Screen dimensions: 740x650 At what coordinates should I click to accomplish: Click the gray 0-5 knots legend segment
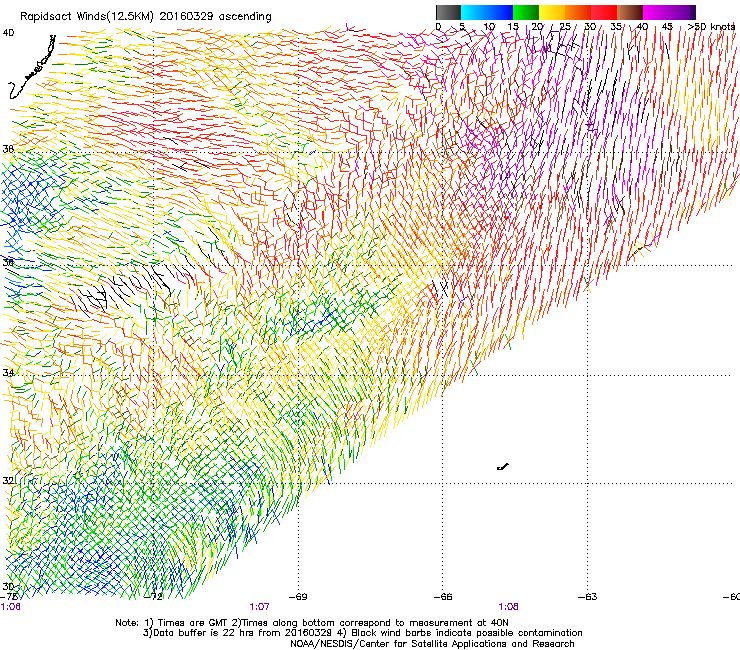(x=448, y=12)
